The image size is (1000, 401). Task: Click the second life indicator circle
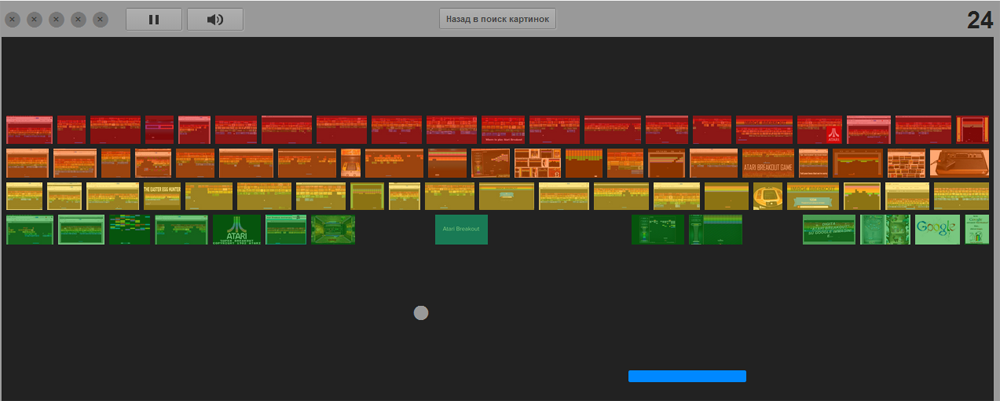pyautogui.click(x=35, y=19)
